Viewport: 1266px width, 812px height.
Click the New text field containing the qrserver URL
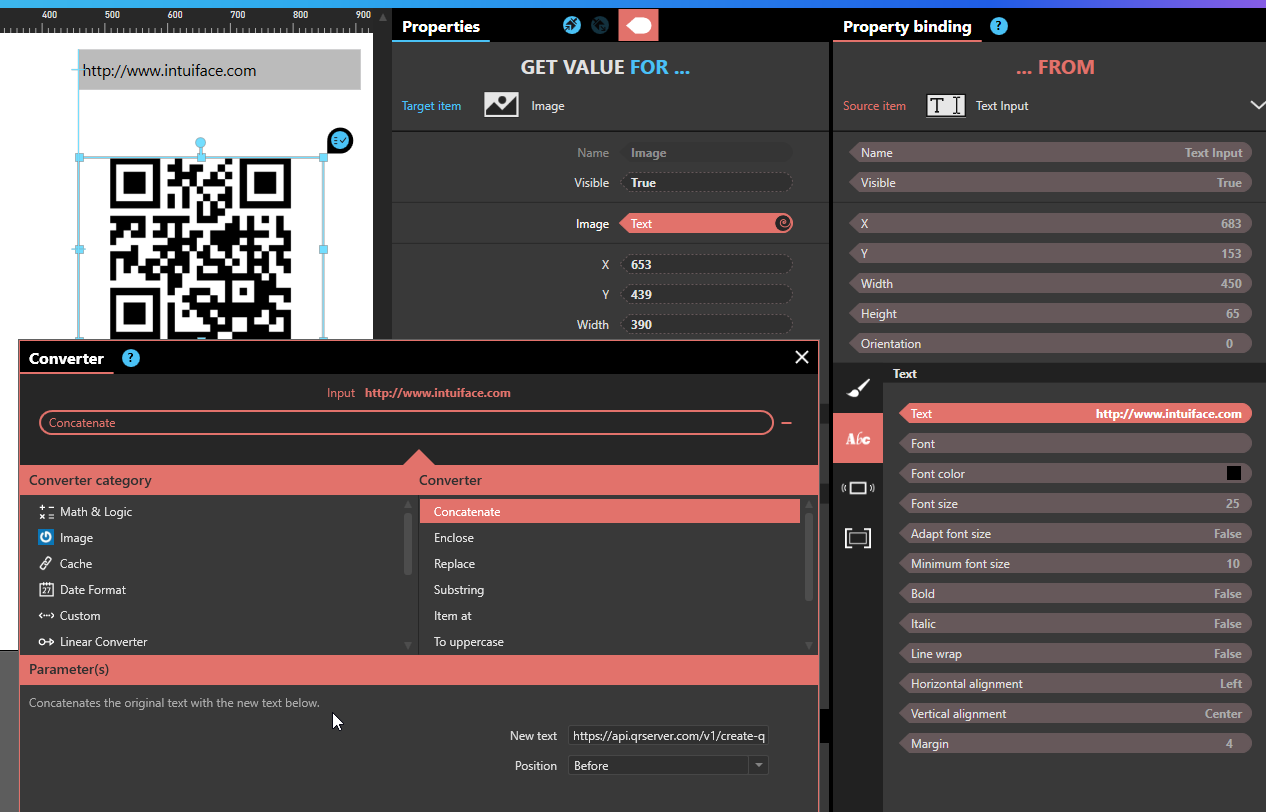click(x=667, y=735)
